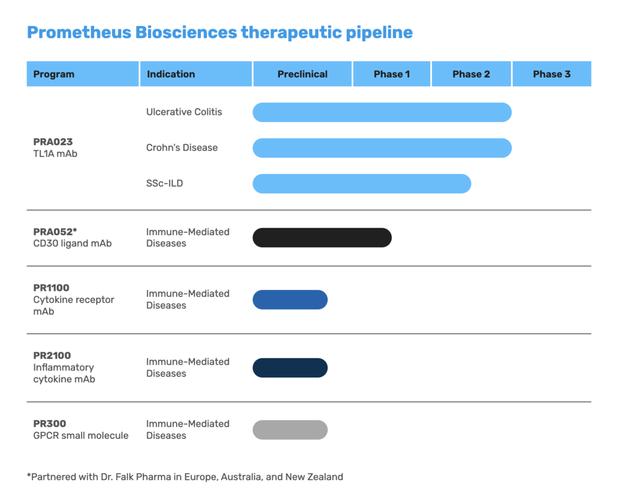The width and height of the screenshot is (640, 498).
Task: Click the gray PR300 progress bar
Action: 290,430
